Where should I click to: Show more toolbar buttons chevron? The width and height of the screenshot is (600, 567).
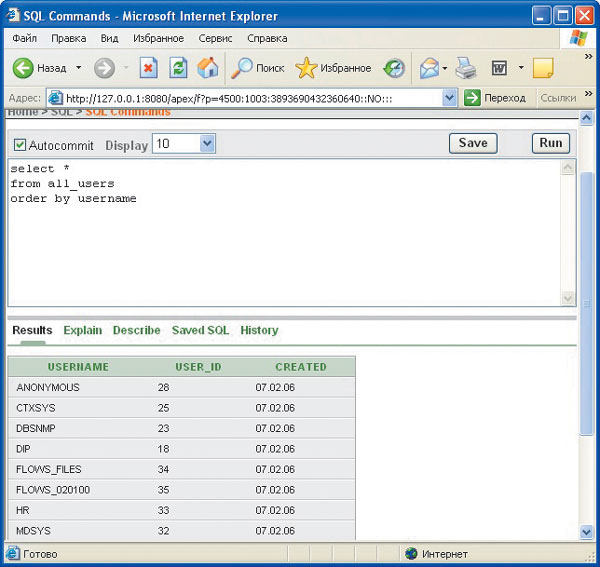[x=589, y=57]
